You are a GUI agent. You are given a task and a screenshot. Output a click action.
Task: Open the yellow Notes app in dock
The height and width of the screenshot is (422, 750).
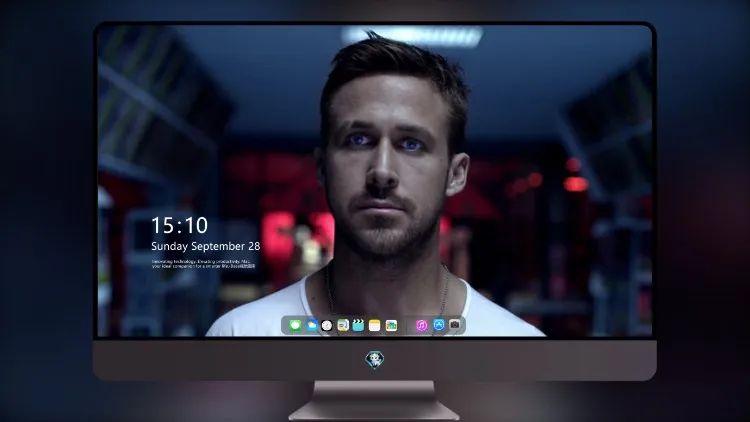[375, 325]
